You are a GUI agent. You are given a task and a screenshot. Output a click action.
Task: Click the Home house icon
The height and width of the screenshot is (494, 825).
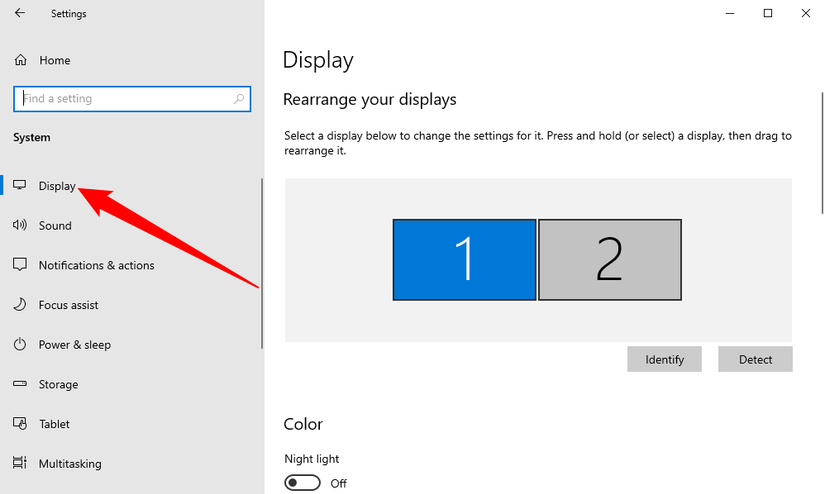(x=21, y=60)
